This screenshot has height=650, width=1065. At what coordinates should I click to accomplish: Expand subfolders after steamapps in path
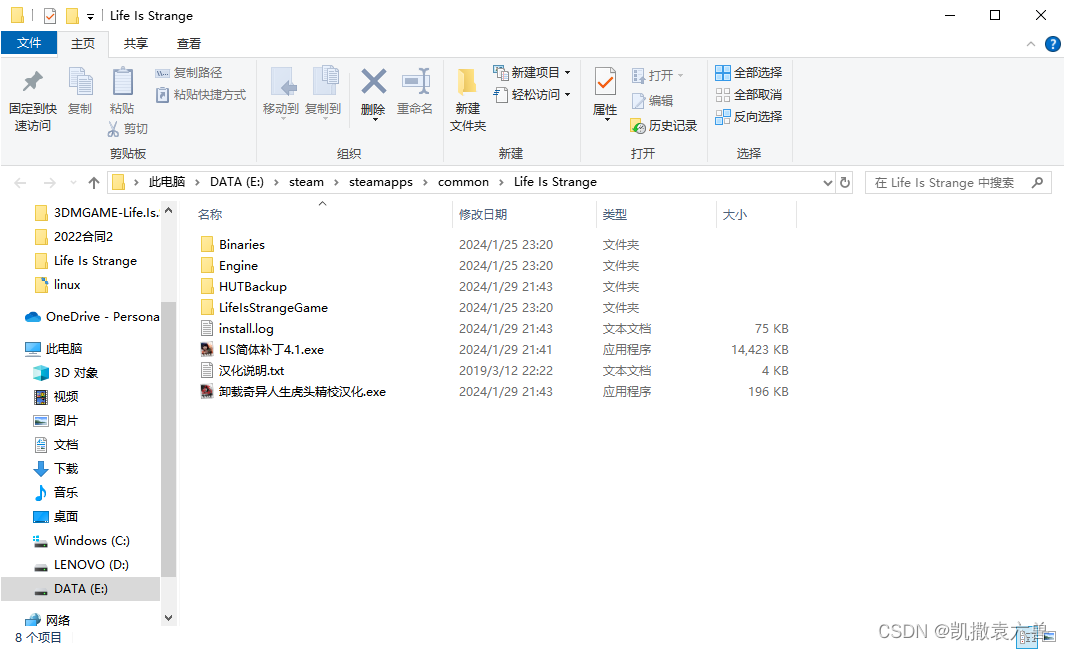tap(425, 183)
